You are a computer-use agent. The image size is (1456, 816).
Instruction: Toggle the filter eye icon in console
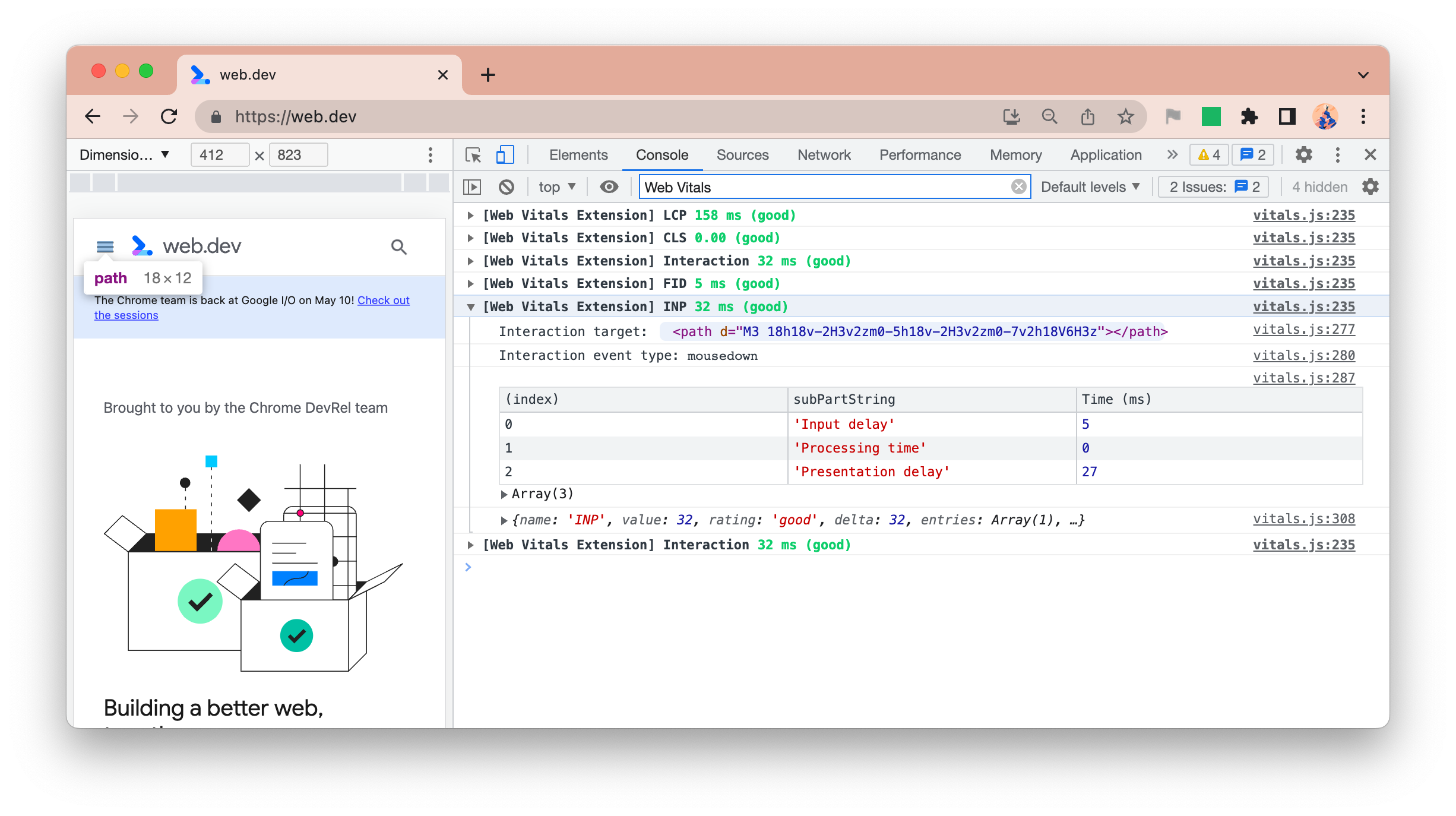pos(609,187)
